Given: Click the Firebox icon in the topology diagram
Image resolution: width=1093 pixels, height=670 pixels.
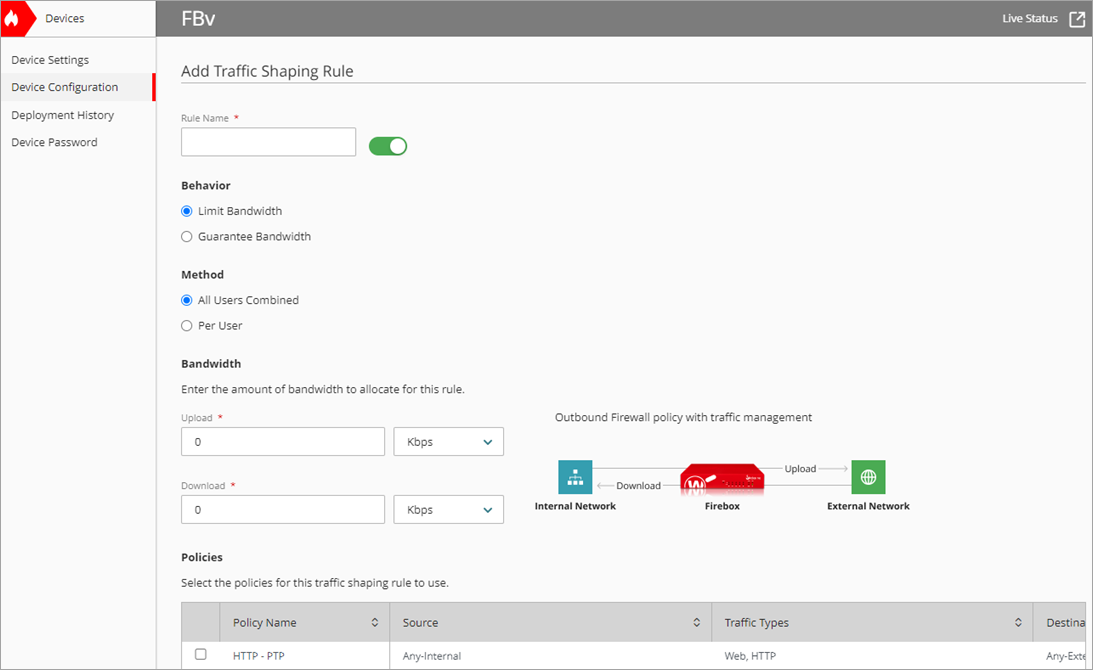Looking at the screenshot, I should click(722, 480).
